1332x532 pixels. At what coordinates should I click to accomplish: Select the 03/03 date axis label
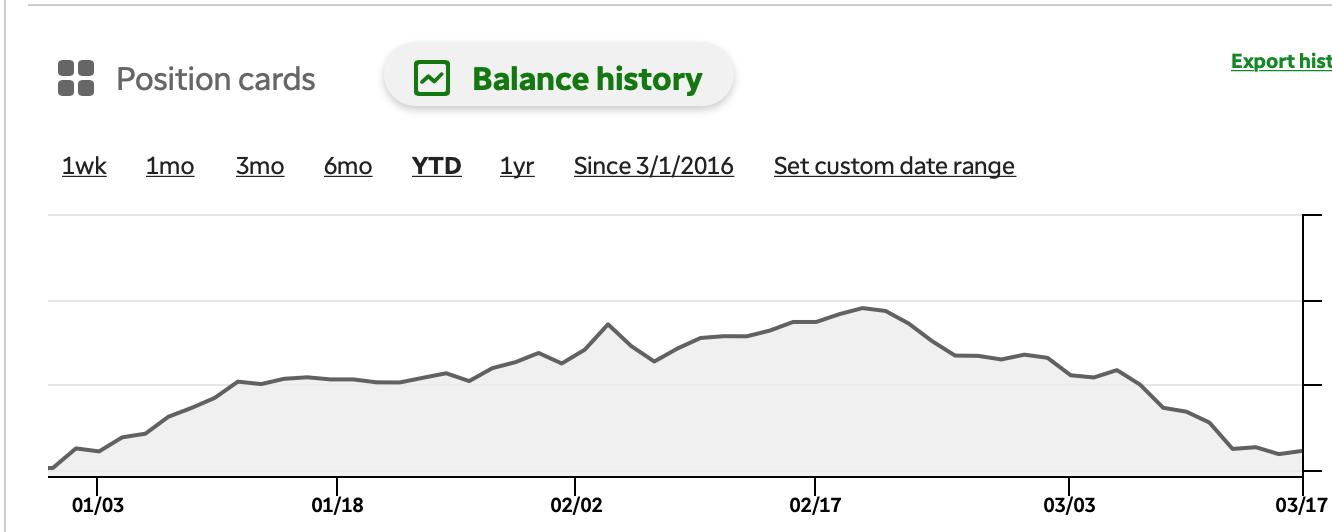(x=1068, y=505)
